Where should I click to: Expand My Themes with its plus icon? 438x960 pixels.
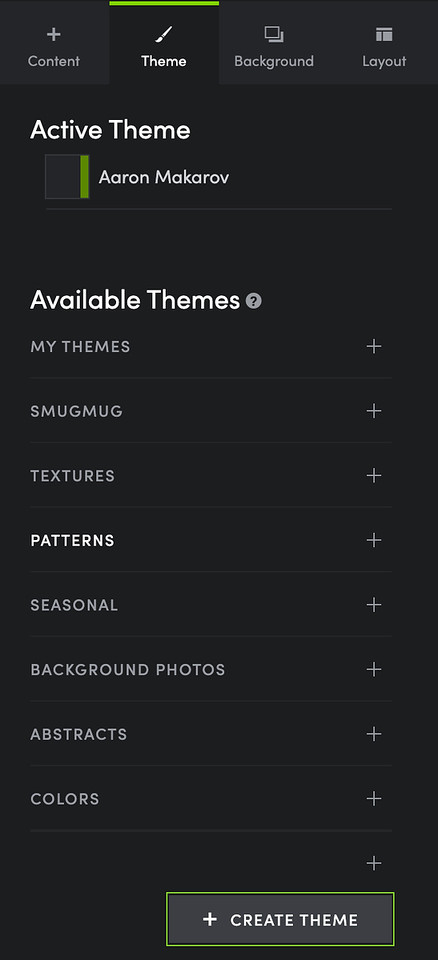click(374, 347)
